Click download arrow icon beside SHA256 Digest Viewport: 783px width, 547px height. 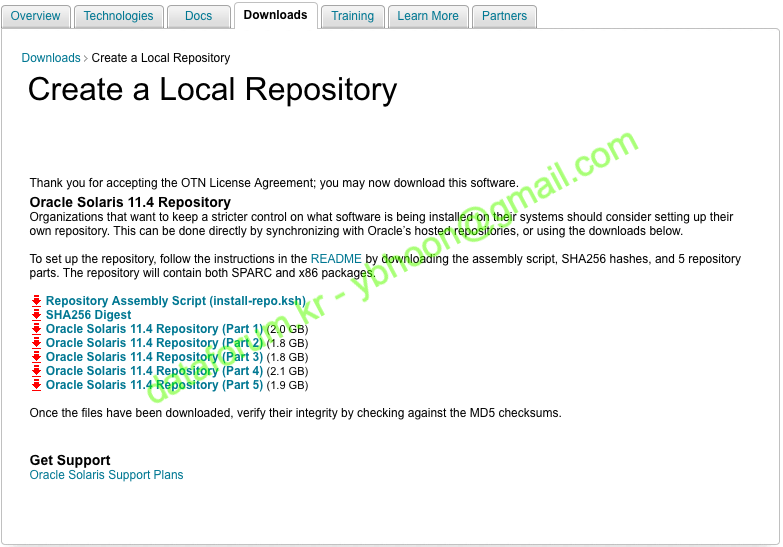click(x=36, y=315)
